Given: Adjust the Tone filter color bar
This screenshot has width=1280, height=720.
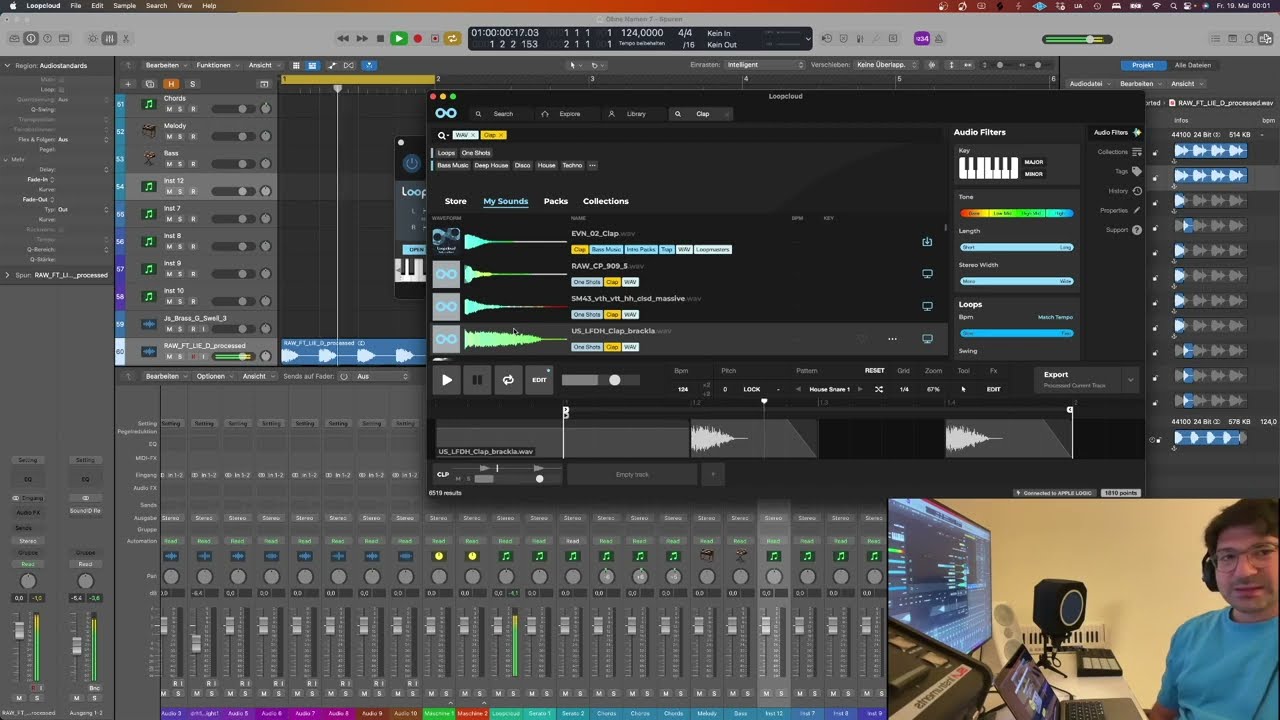Looking at the screenshot, I should click(1017, 213).
